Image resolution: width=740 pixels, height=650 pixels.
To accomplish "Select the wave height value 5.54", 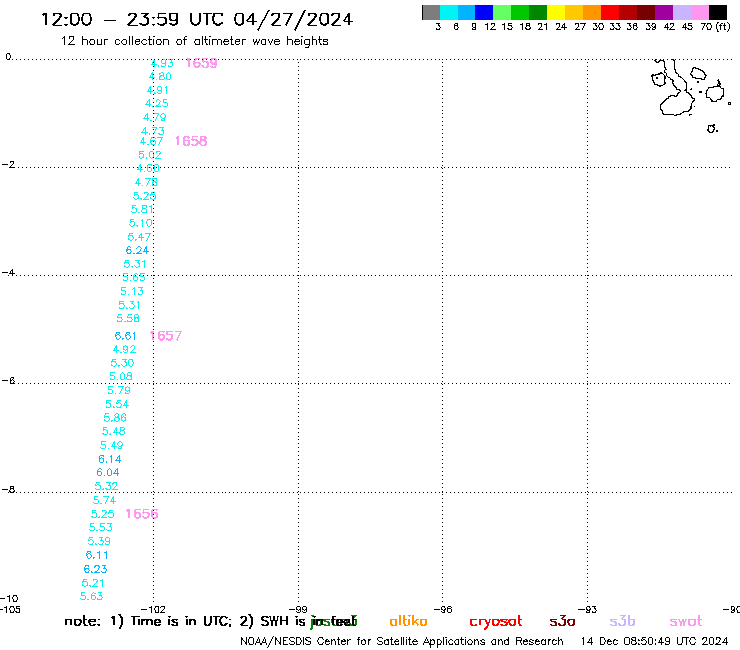I will point(117,404).
